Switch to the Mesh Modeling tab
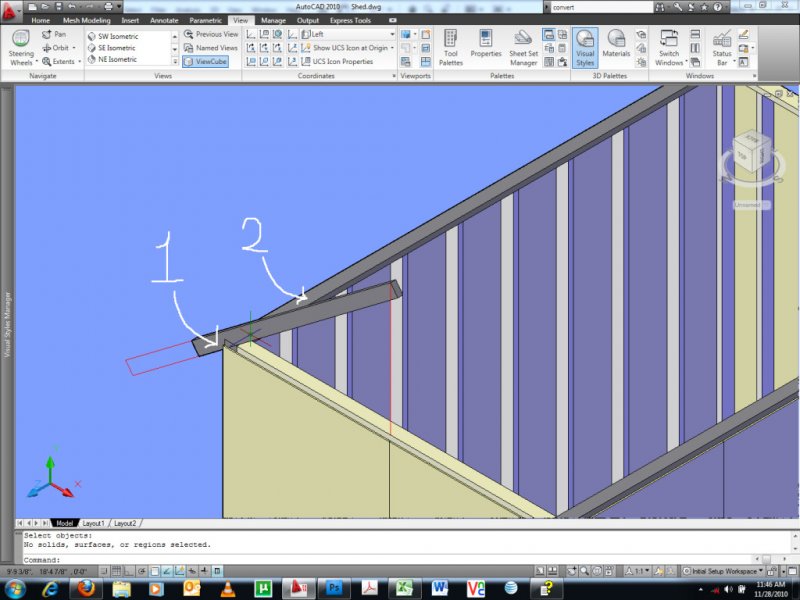 87,20
